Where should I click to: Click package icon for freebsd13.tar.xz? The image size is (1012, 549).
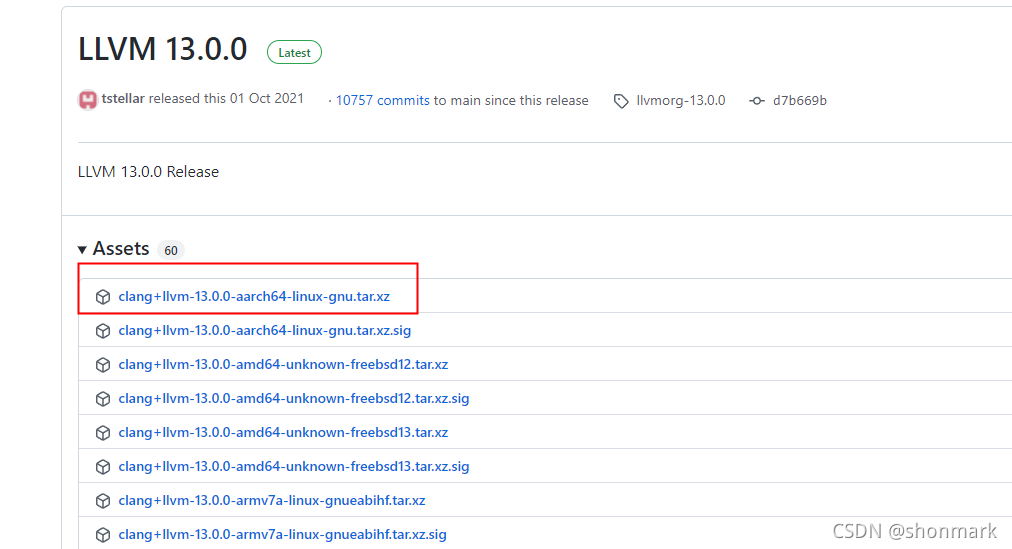[x=103, y=433]
